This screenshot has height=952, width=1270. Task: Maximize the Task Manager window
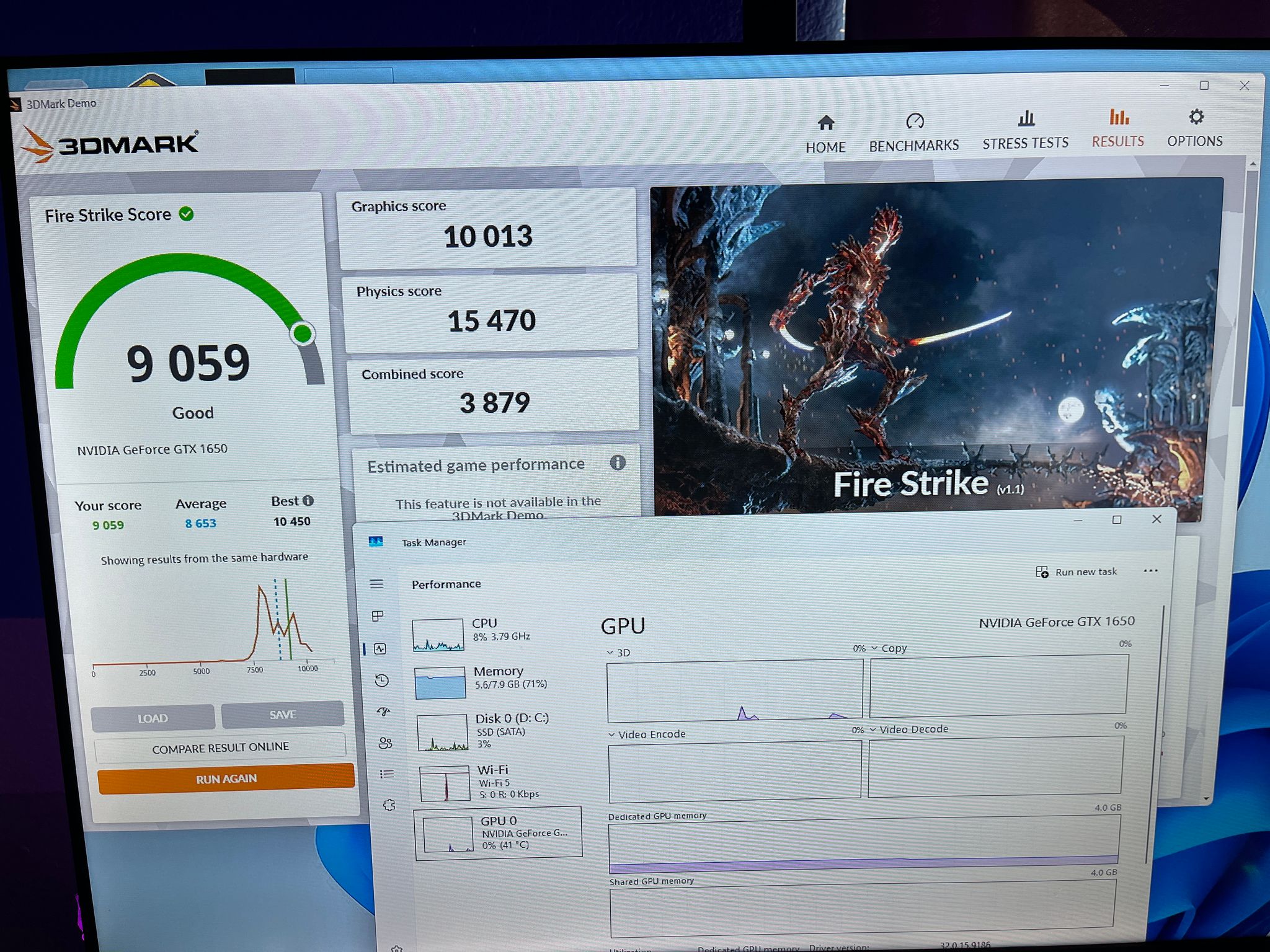click(x=1117, y=520)
